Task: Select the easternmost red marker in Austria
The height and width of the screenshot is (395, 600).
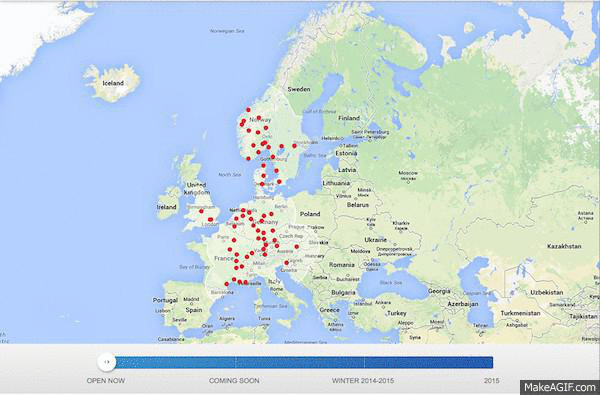Action: pyautogui.click(x=297, y=247)
